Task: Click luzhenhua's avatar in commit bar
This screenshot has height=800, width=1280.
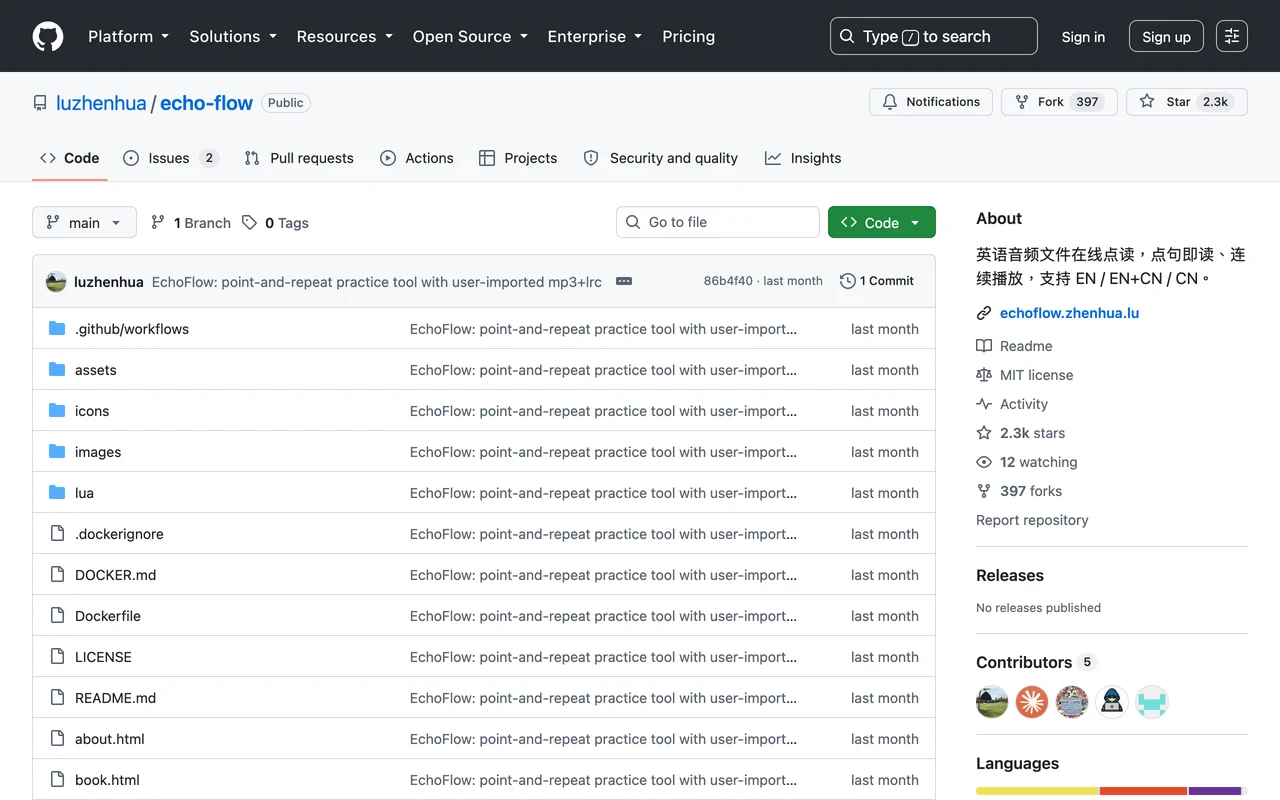Action: 56,282
